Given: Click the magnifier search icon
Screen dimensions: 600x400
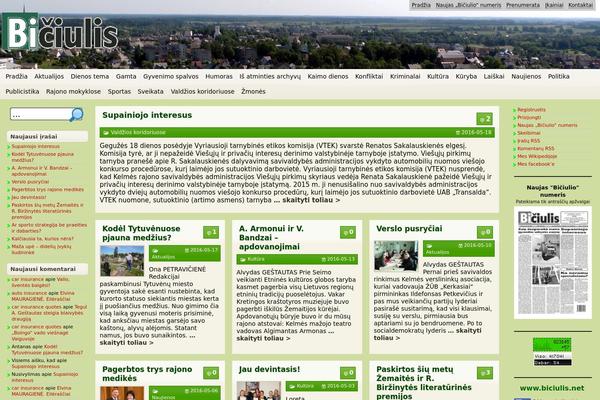Looking at the screenshot, I should pos(77,114).
